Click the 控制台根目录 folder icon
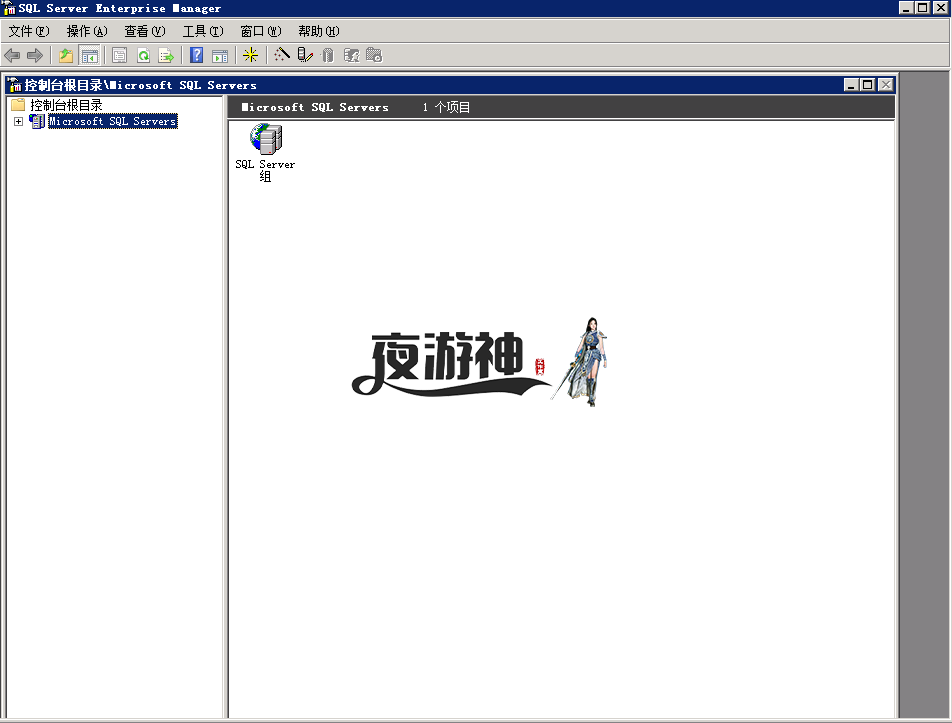 pyautogui.click(x=18, y=104)
